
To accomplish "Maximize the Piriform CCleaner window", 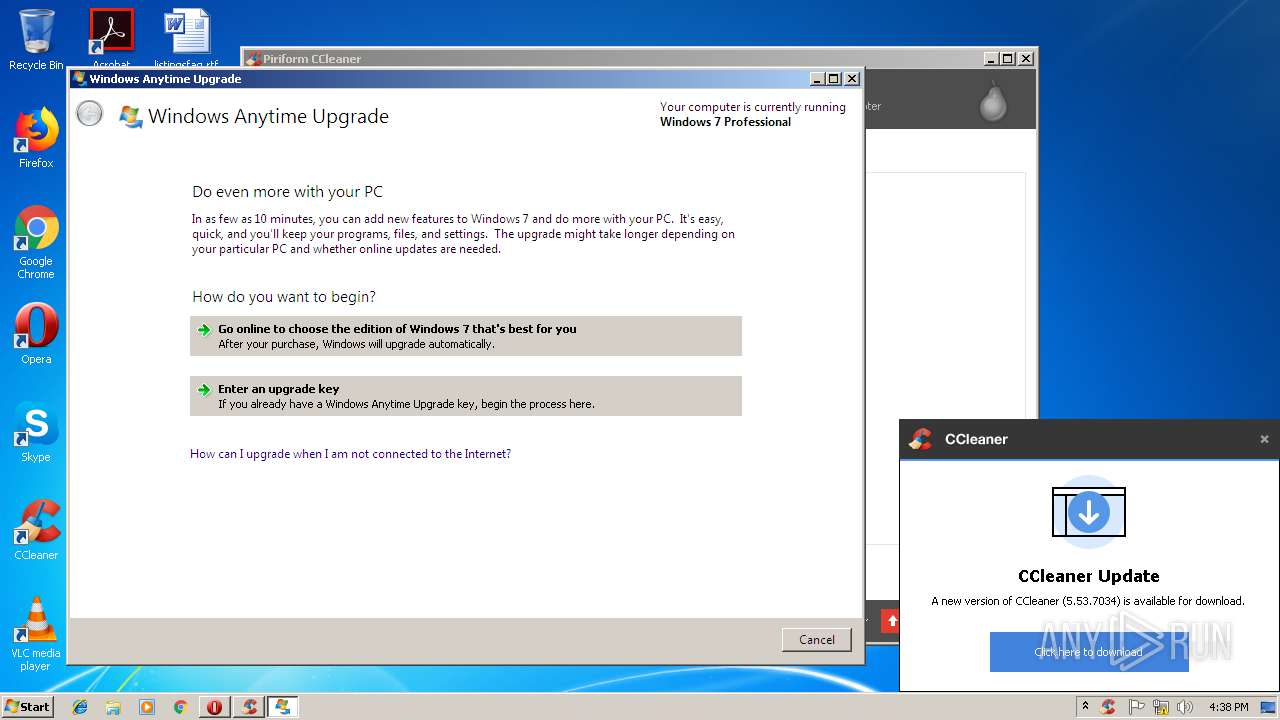I will click(1007, 59).
